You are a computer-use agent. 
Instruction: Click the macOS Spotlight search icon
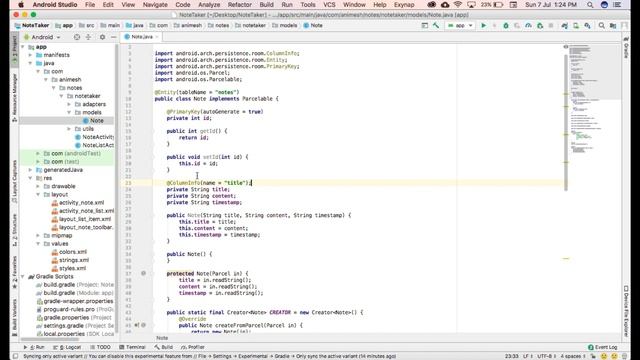tap(590, 5)
